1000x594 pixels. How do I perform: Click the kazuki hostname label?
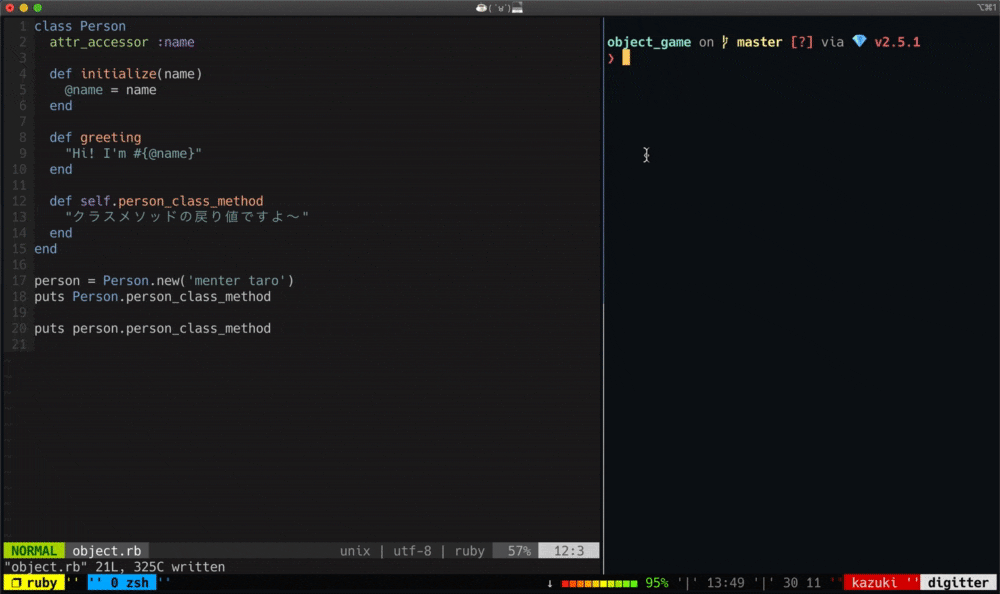pos(876,581)
